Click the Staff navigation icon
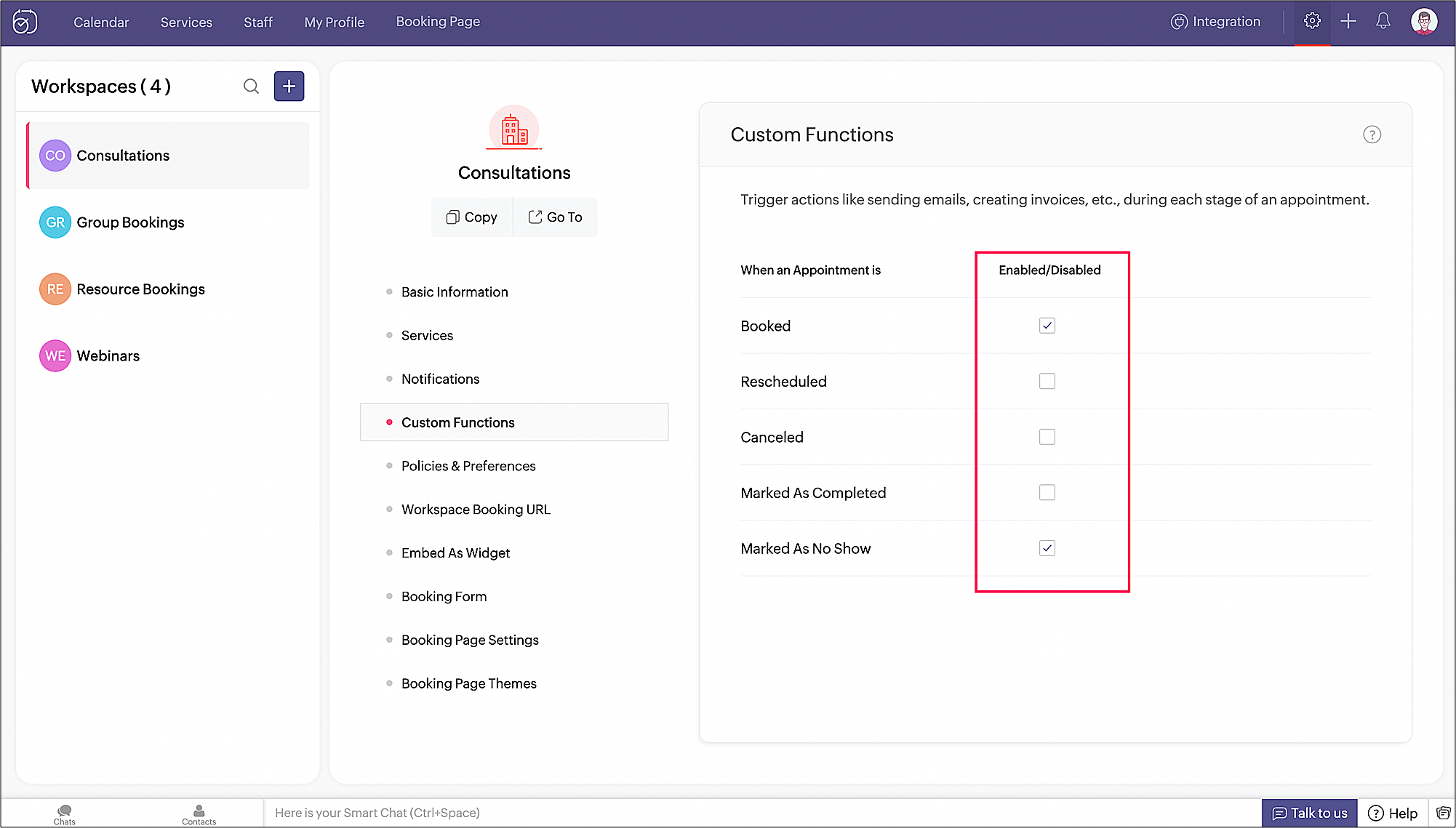1456x828 pixels. pos(258,22)
